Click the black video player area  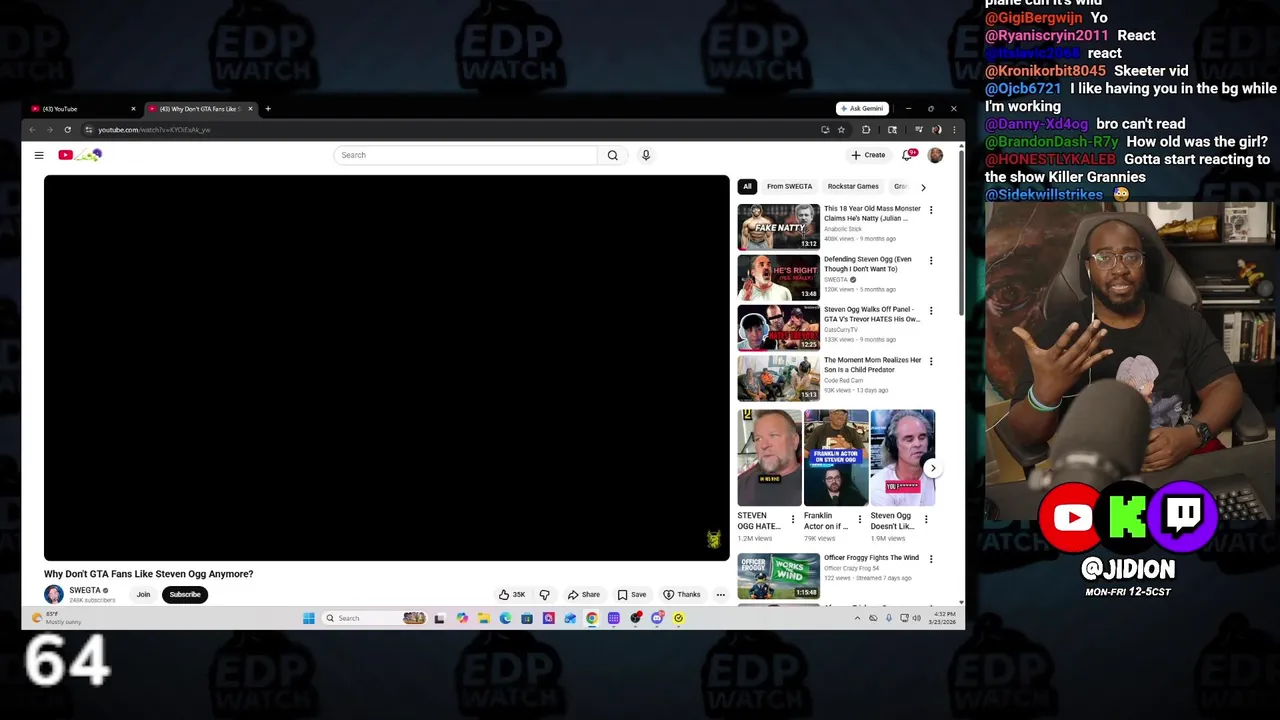386,368
